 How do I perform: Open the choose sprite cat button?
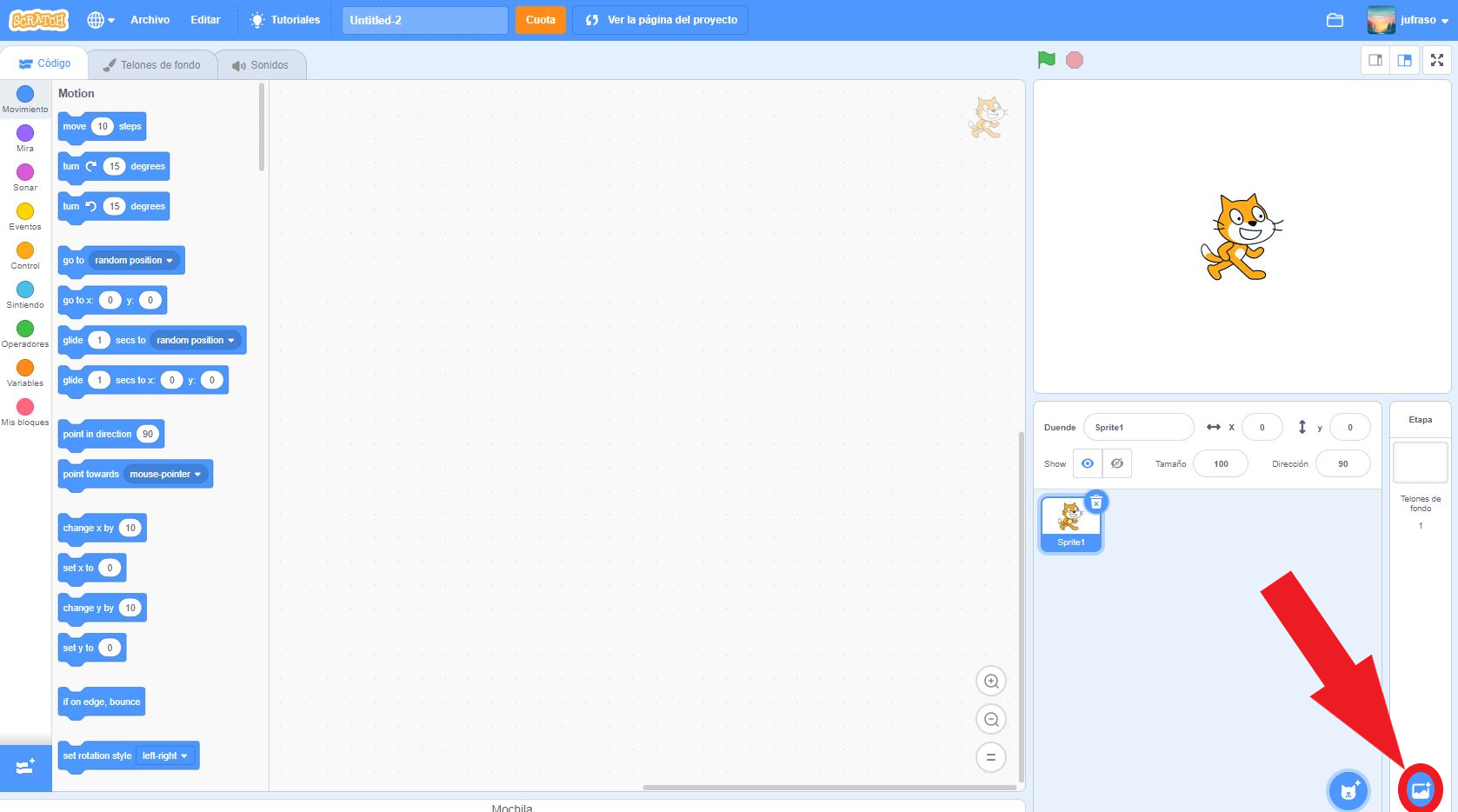point(1348,790)
